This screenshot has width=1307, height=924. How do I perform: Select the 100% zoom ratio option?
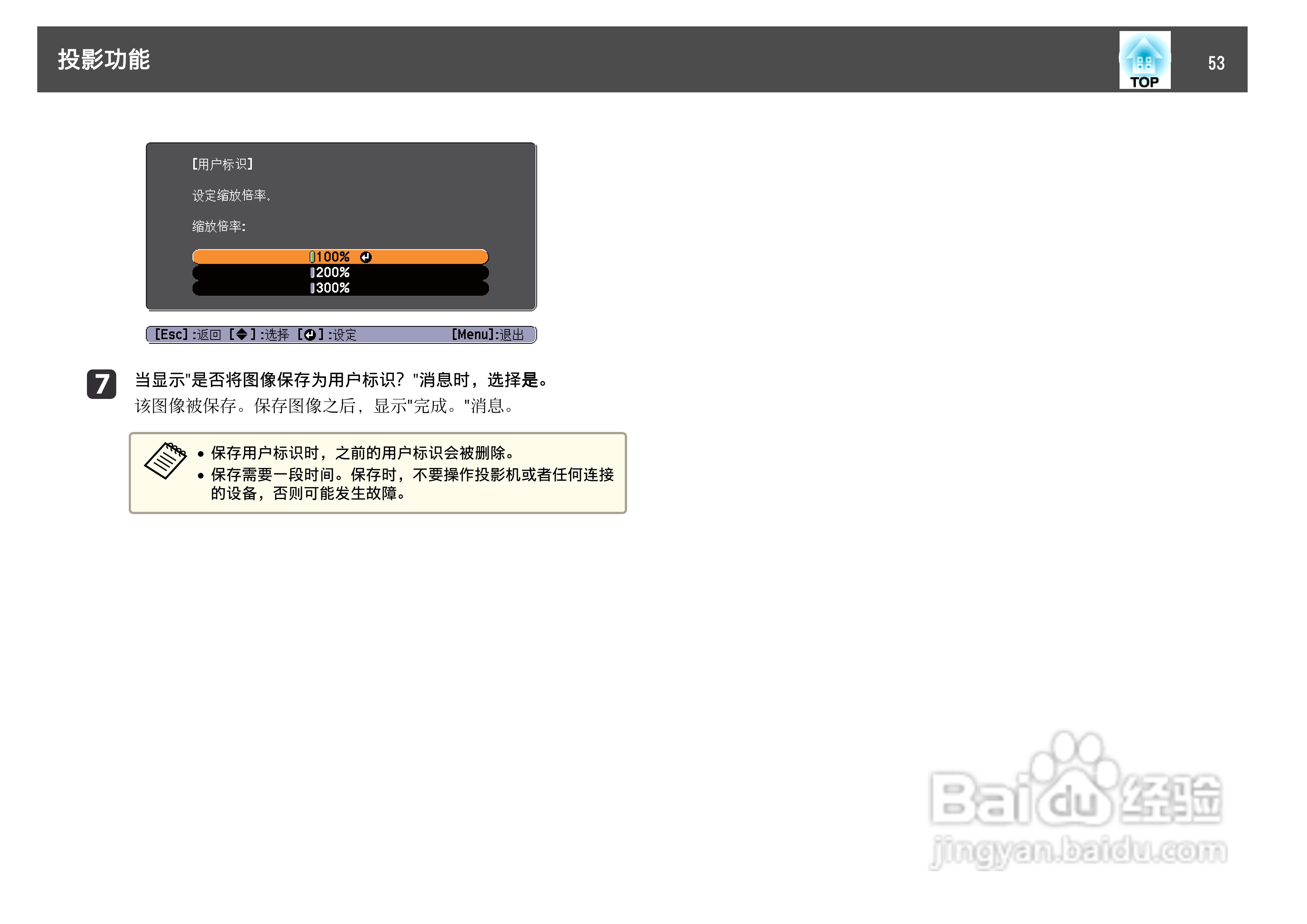(x=333, y=257)
